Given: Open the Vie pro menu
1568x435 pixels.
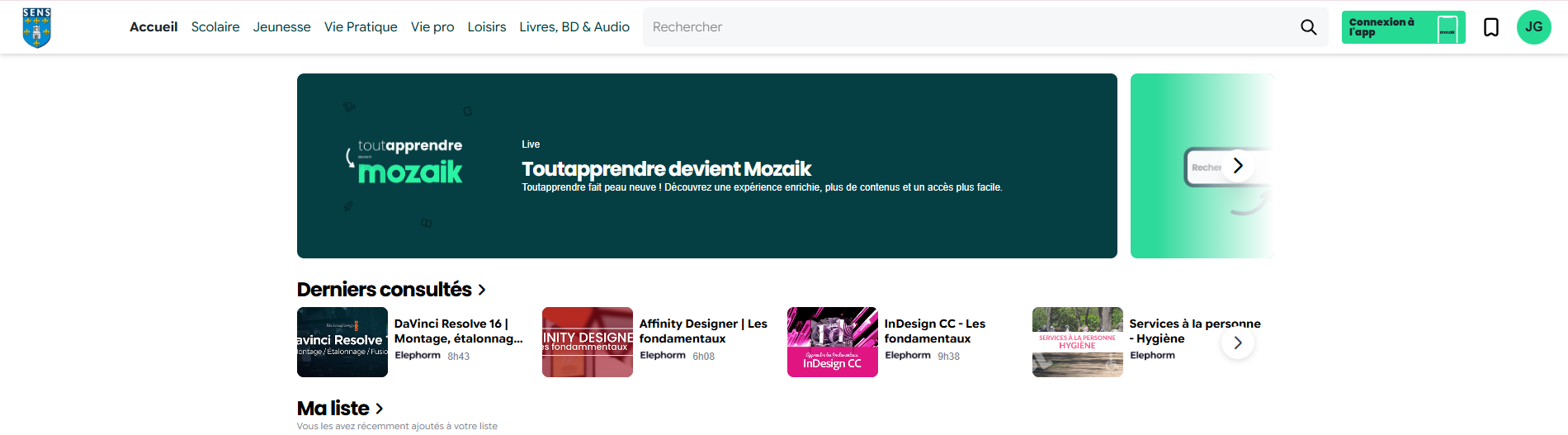Looking at the screenshot, I should click(x=432, y=27).
